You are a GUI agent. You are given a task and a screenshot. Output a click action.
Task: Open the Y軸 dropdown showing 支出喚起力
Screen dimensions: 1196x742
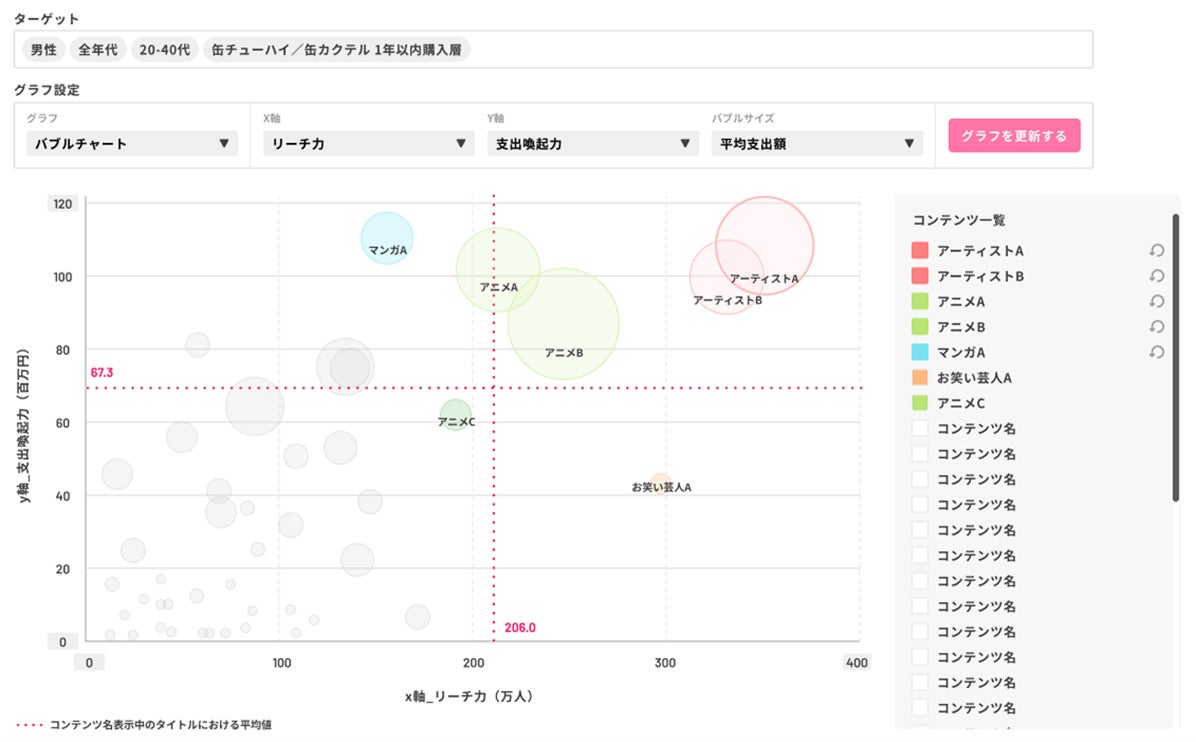pos(592,144)
